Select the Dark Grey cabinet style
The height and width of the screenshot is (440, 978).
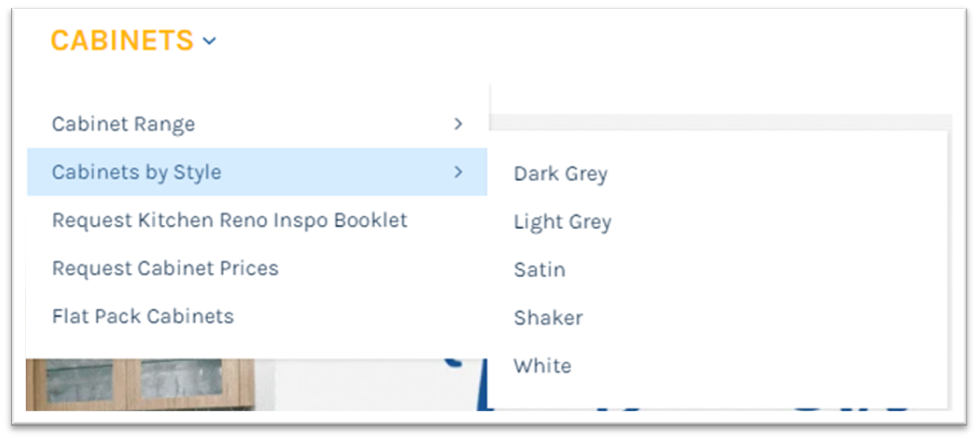[x=560, y=174]
